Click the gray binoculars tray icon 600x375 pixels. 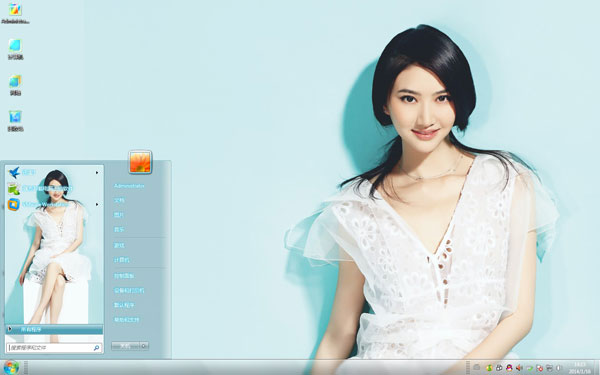click(x=499, y=368)
